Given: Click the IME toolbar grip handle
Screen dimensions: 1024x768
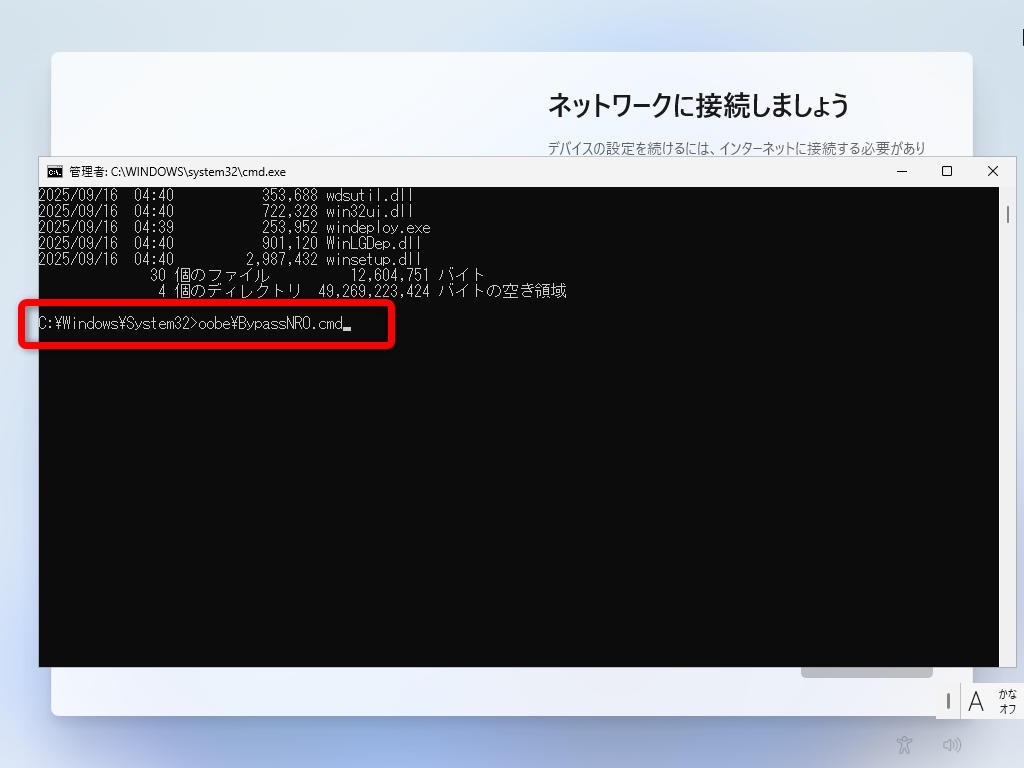Looking at the screenshot, I should (x=948, y=701).
